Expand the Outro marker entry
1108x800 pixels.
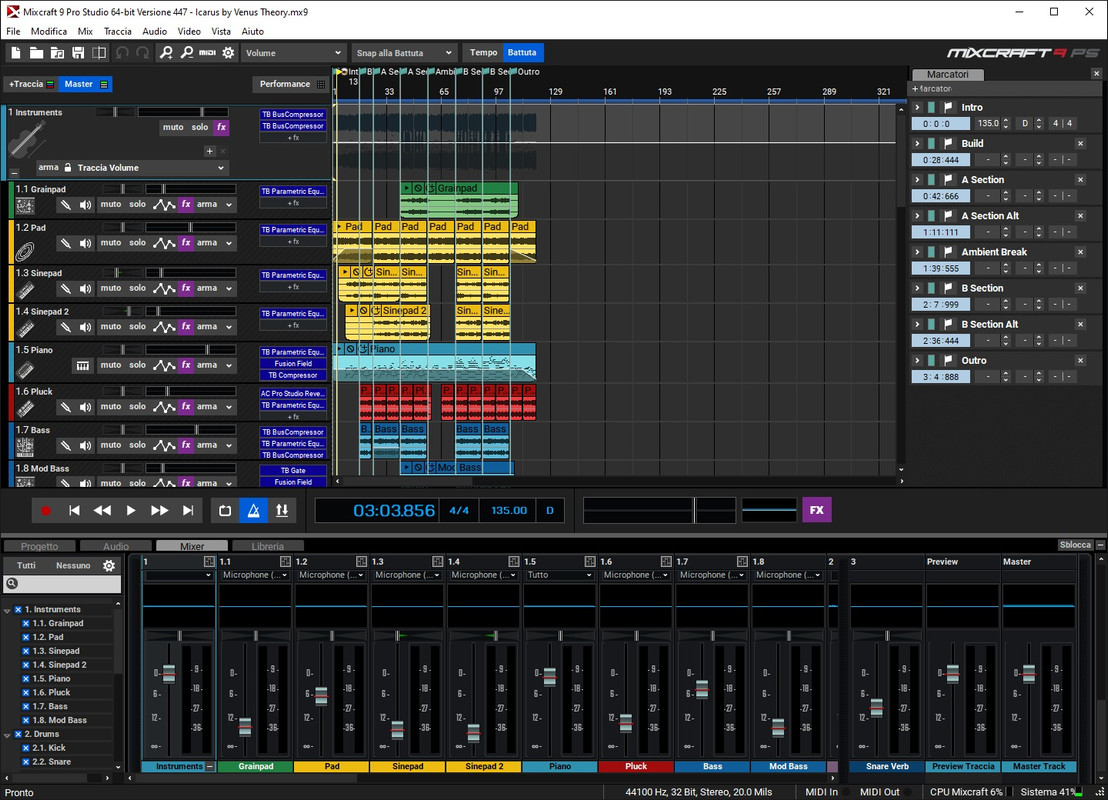click(917, 360)
